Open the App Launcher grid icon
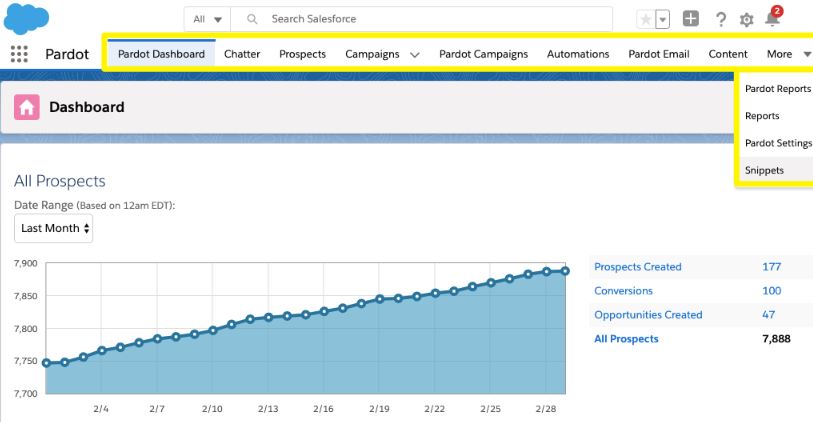Viewport: 813px width, 422px height. pos(19,54)
